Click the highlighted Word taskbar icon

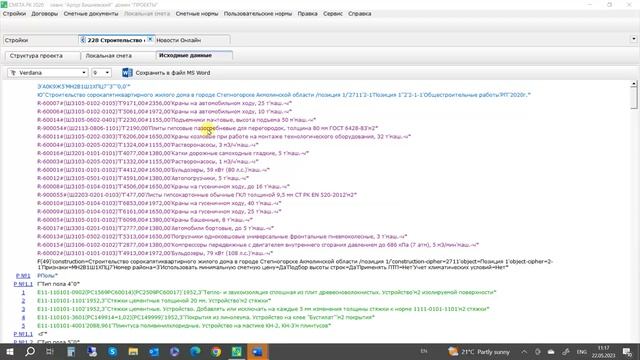(x=258, y=351)
